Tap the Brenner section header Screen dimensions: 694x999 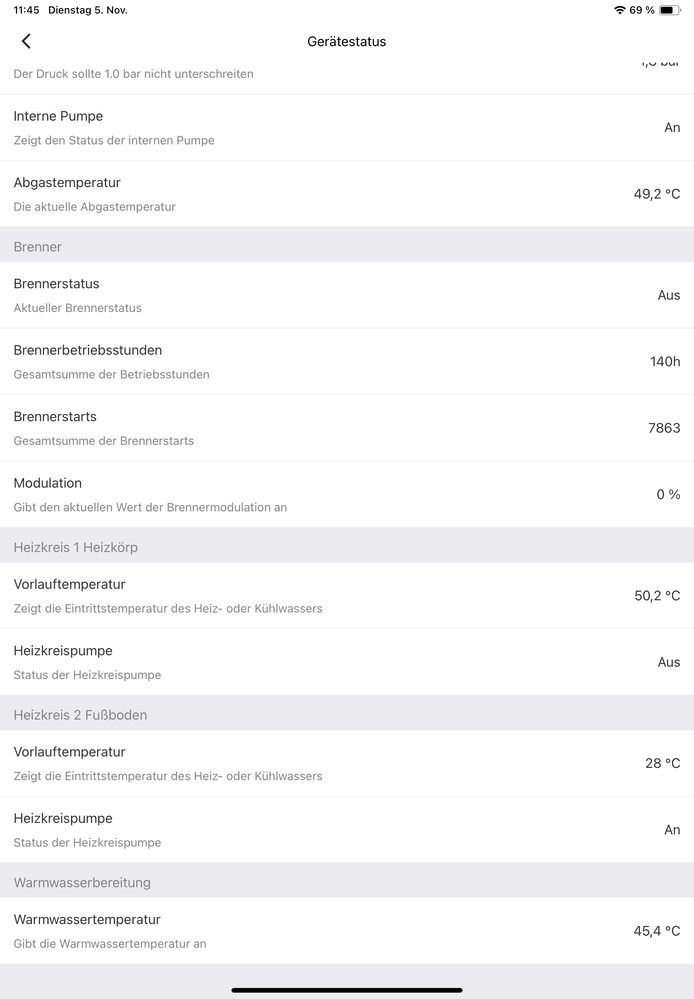(347, 247)
